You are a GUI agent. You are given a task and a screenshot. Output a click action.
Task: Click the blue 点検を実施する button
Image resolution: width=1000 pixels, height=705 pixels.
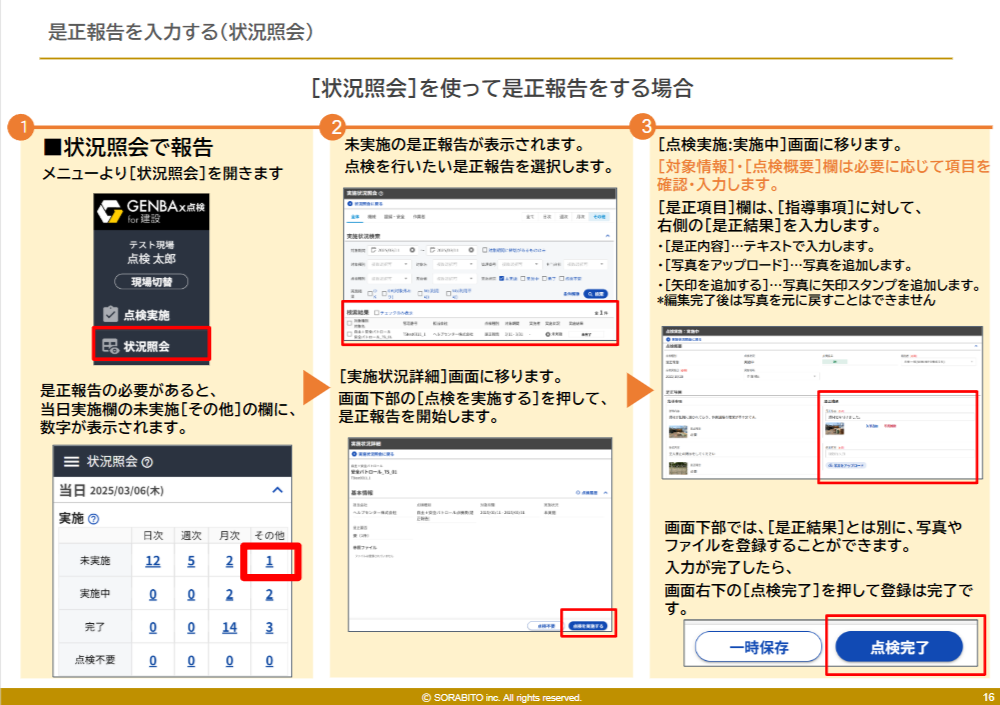pos(589,625)
